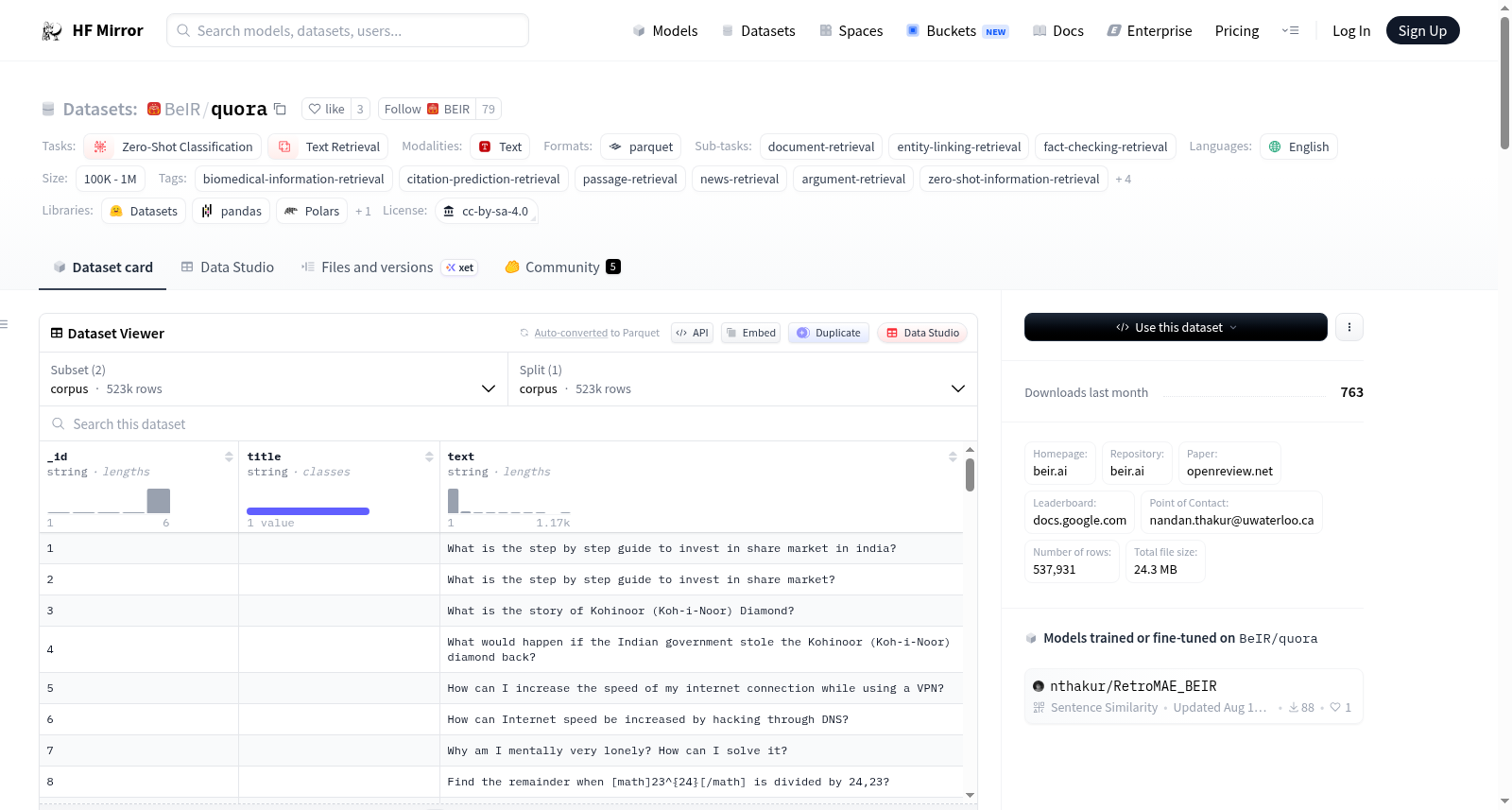Click the Log In link
Viewport: 1512px width, 810px height.
tap(1351, 31)
